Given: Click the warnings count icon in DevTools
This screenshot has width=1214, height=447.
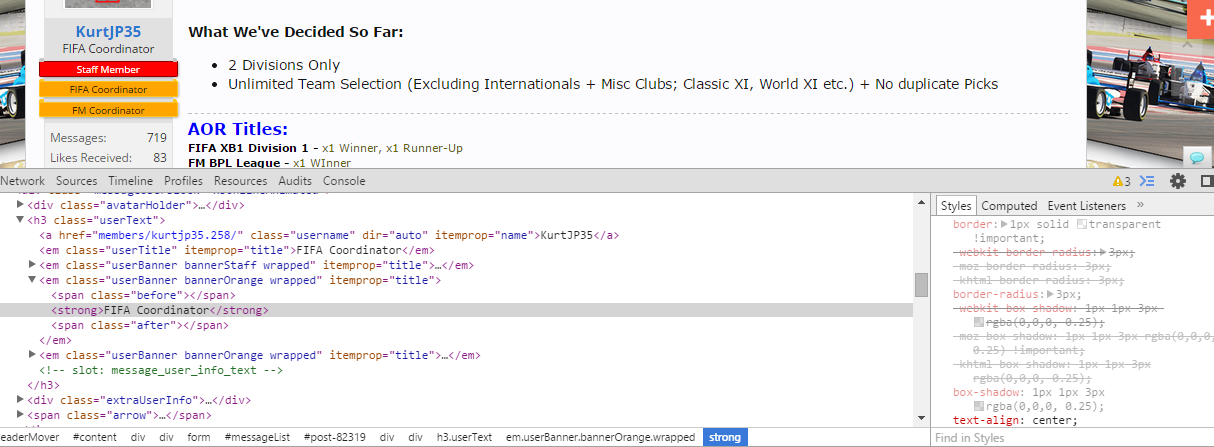Looking at the screenshot, I should point(1122,181).
